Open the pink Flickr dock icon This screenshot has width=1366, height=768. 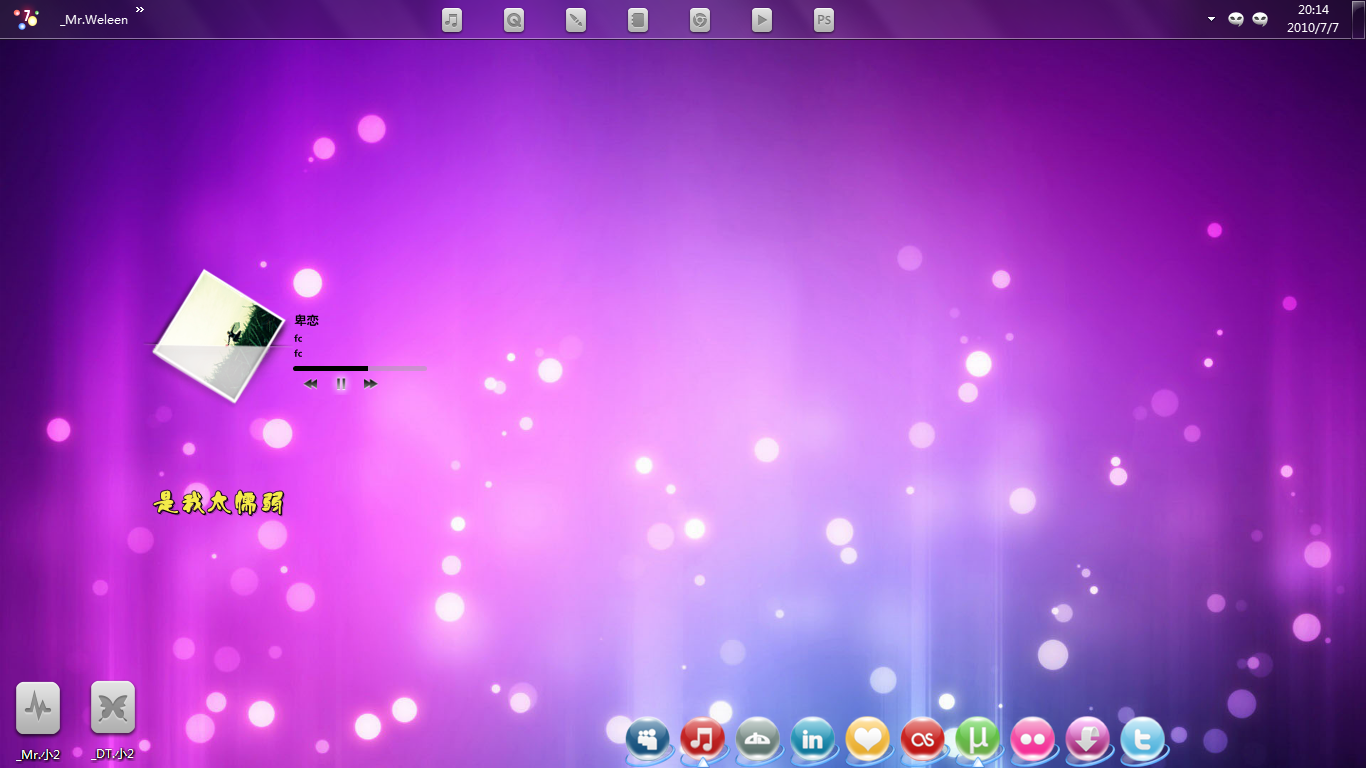tap(1033, 740)
